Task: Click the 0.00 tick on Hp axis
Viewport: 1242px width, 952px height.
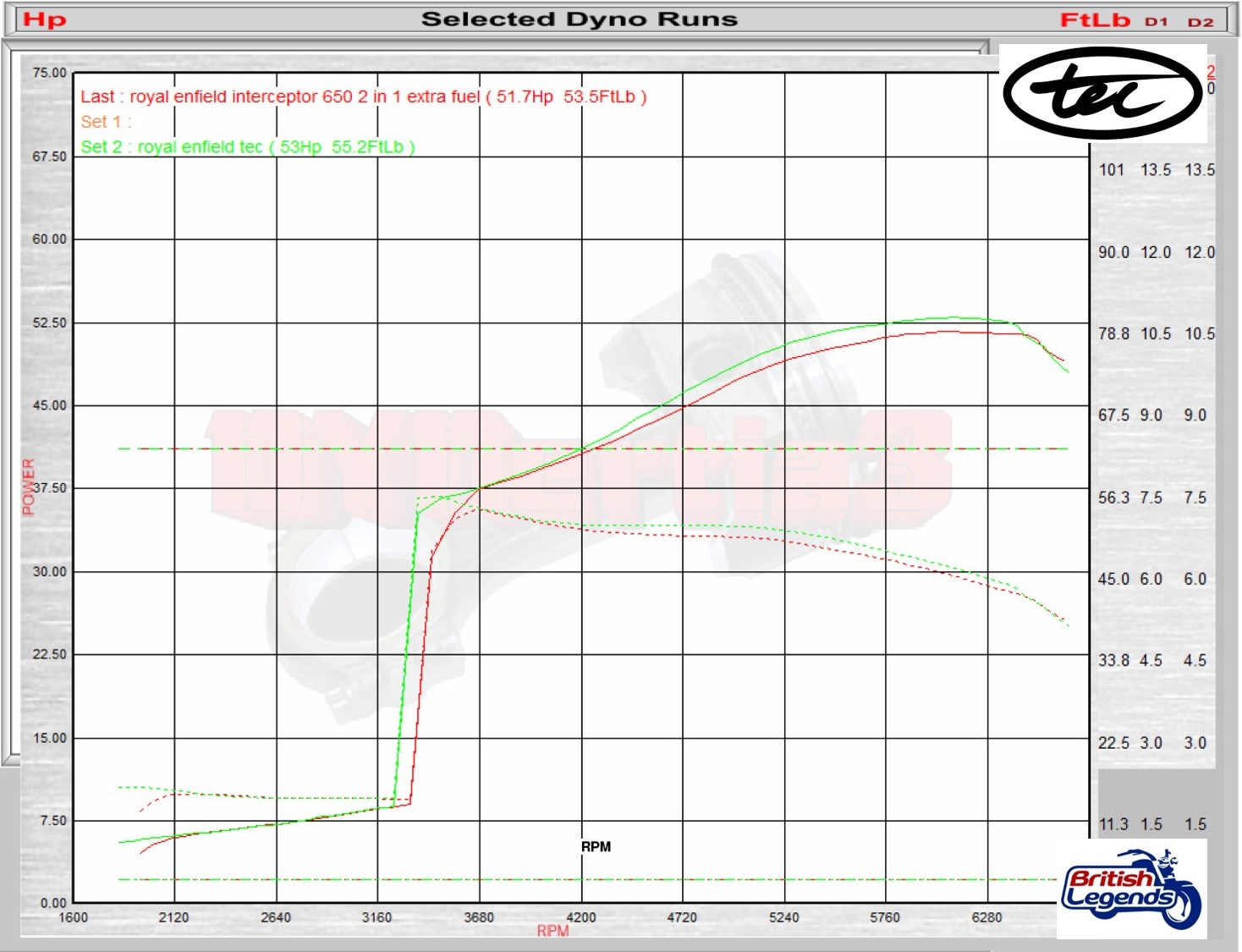Action: (52, 903)
